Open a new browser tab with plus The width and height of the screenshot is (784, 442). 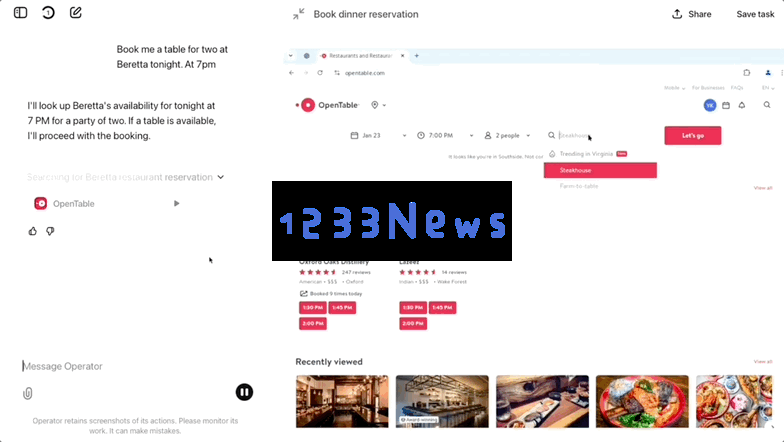click(416, 56)
